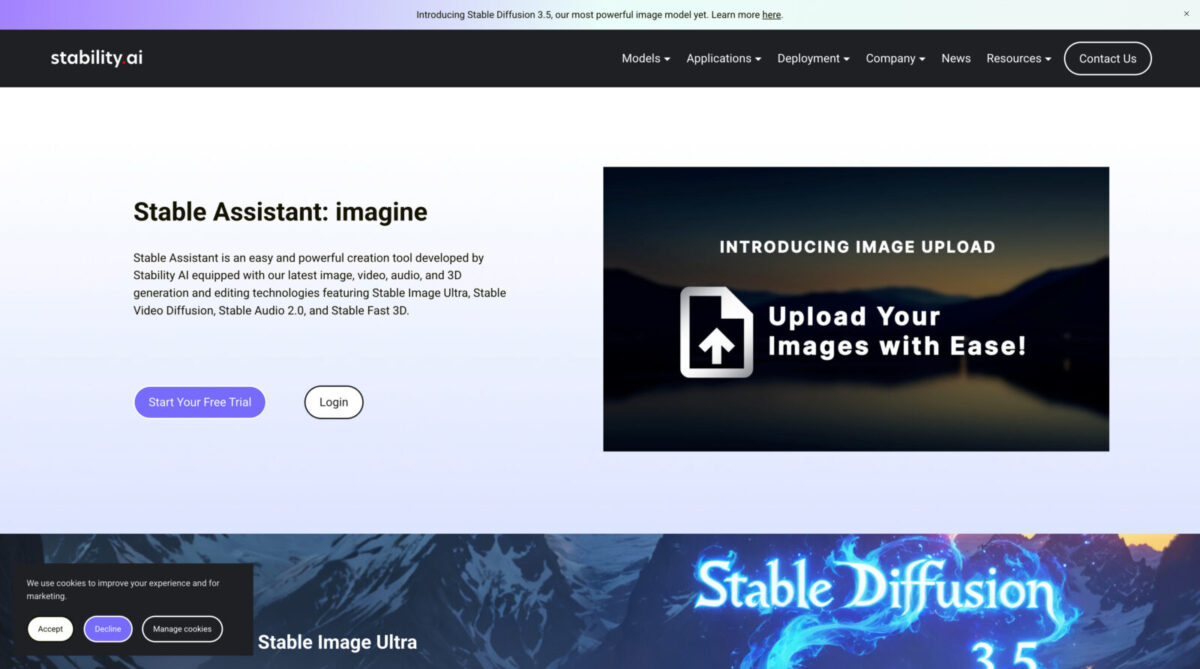Navigate to Contact Us
Image resolution: width=1200 pixels, height=669 pixels.
coord(1107,58)
